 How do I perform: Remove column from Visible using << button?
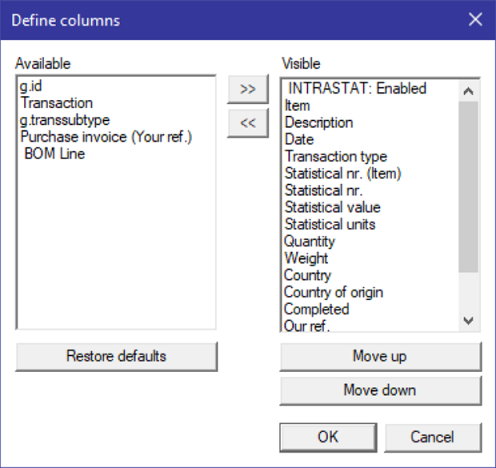click(x=248, y=123)
